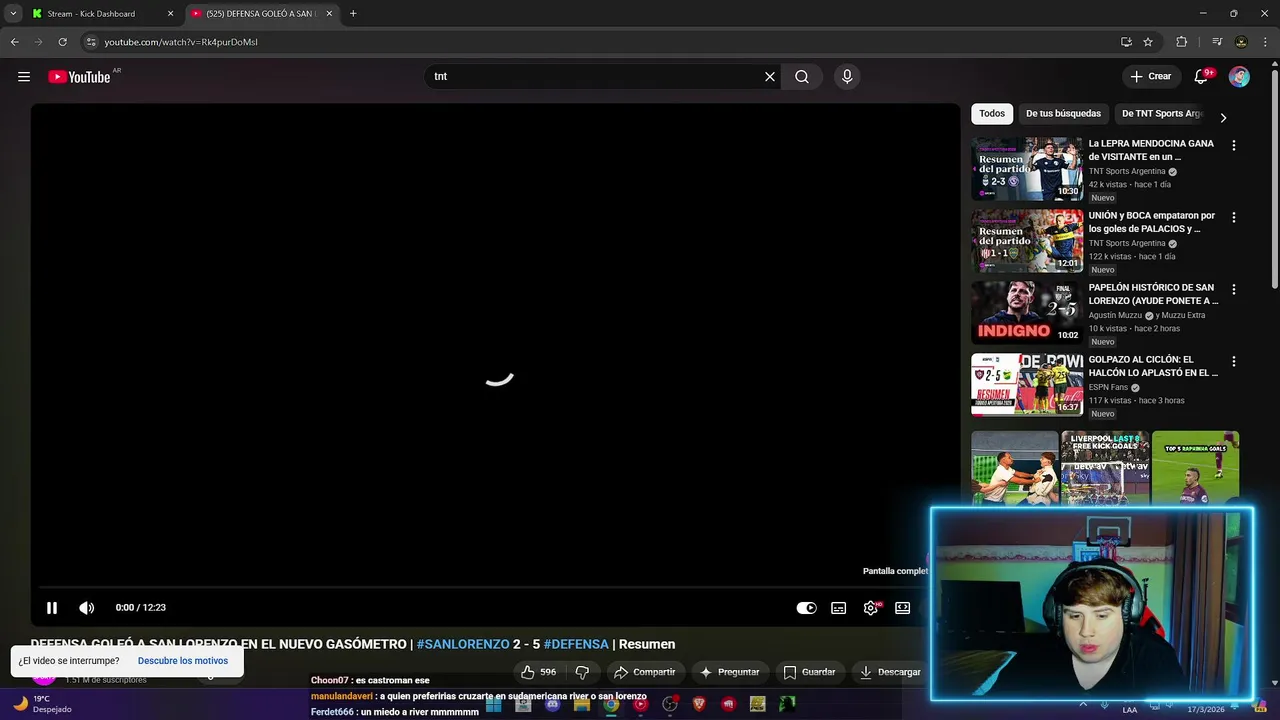The image size is (1280, 720).
Task: Select the De TNT Sports Argentina chip
Action: (x=1160, y=114)
